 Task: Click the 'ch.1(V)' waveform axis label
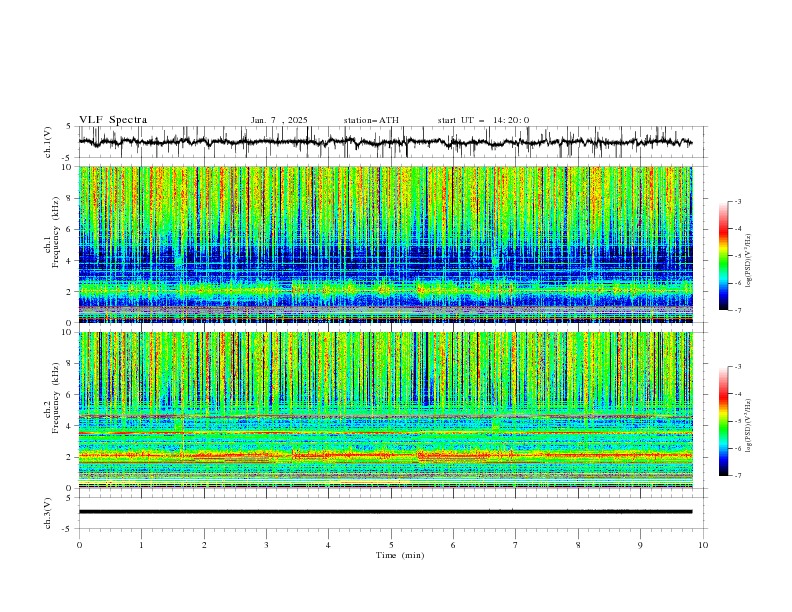pos(48,142)
